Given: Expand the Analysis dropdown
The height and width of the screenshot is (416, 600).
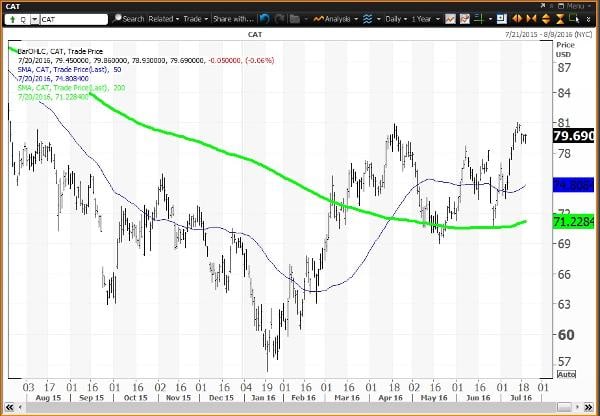Looking at the screenshot, I should [x=341, y=18].
